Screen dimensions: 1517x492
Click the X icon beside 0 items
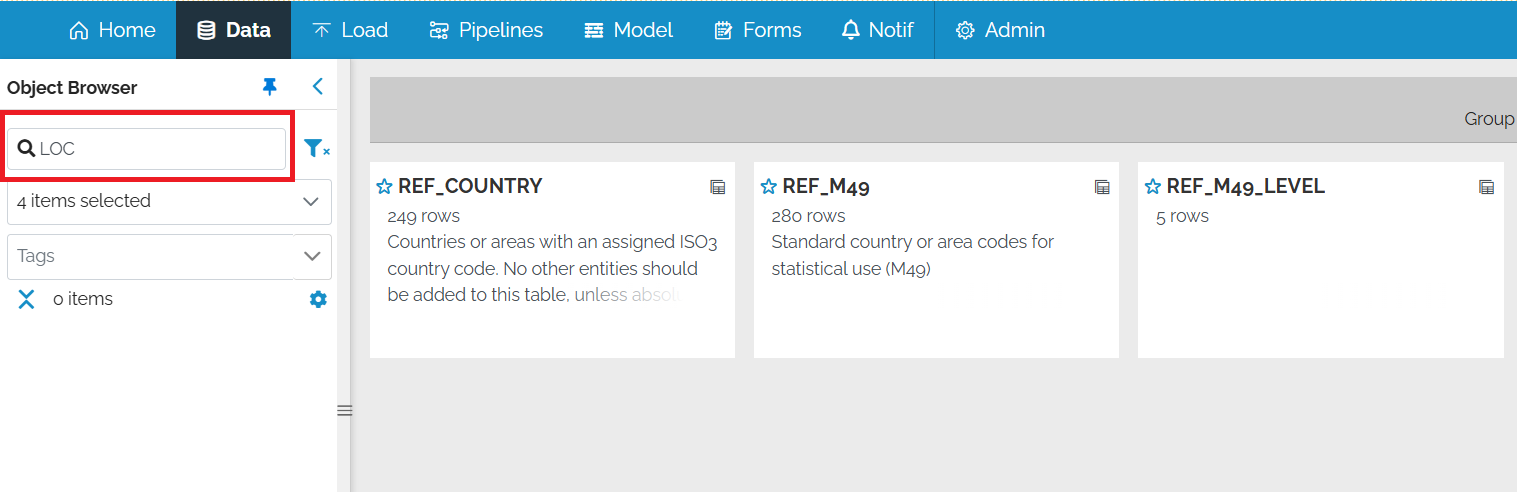[x=27, y=299]
